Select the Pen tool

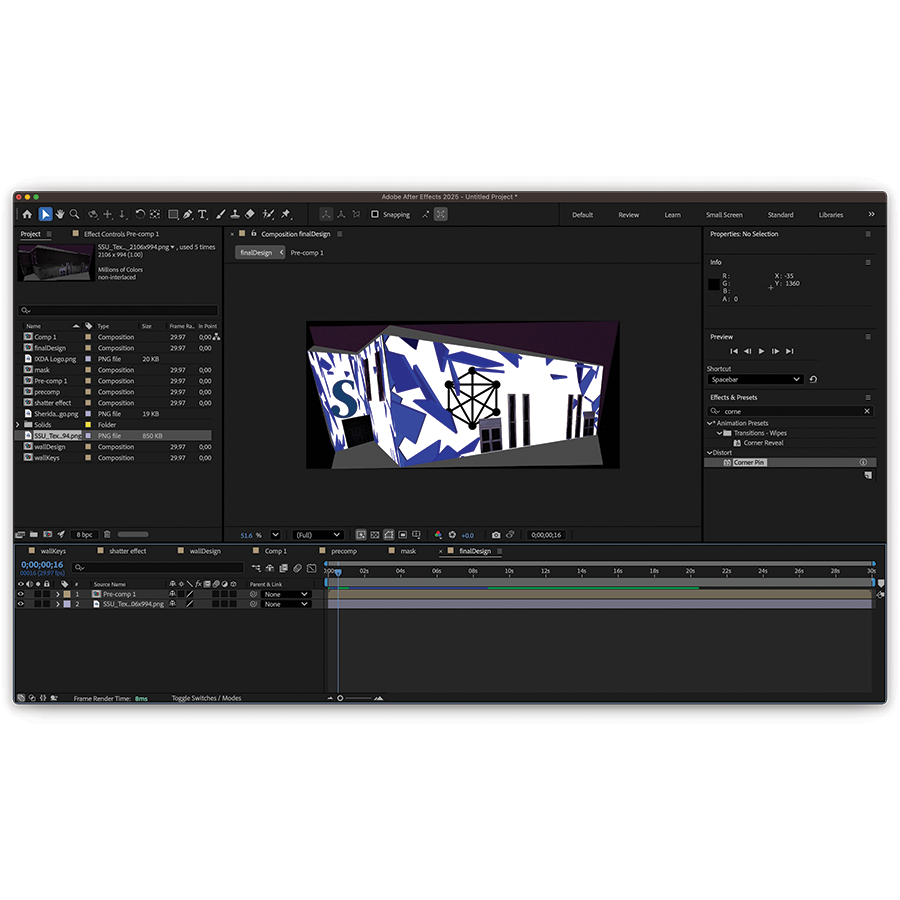click(188, 213)
